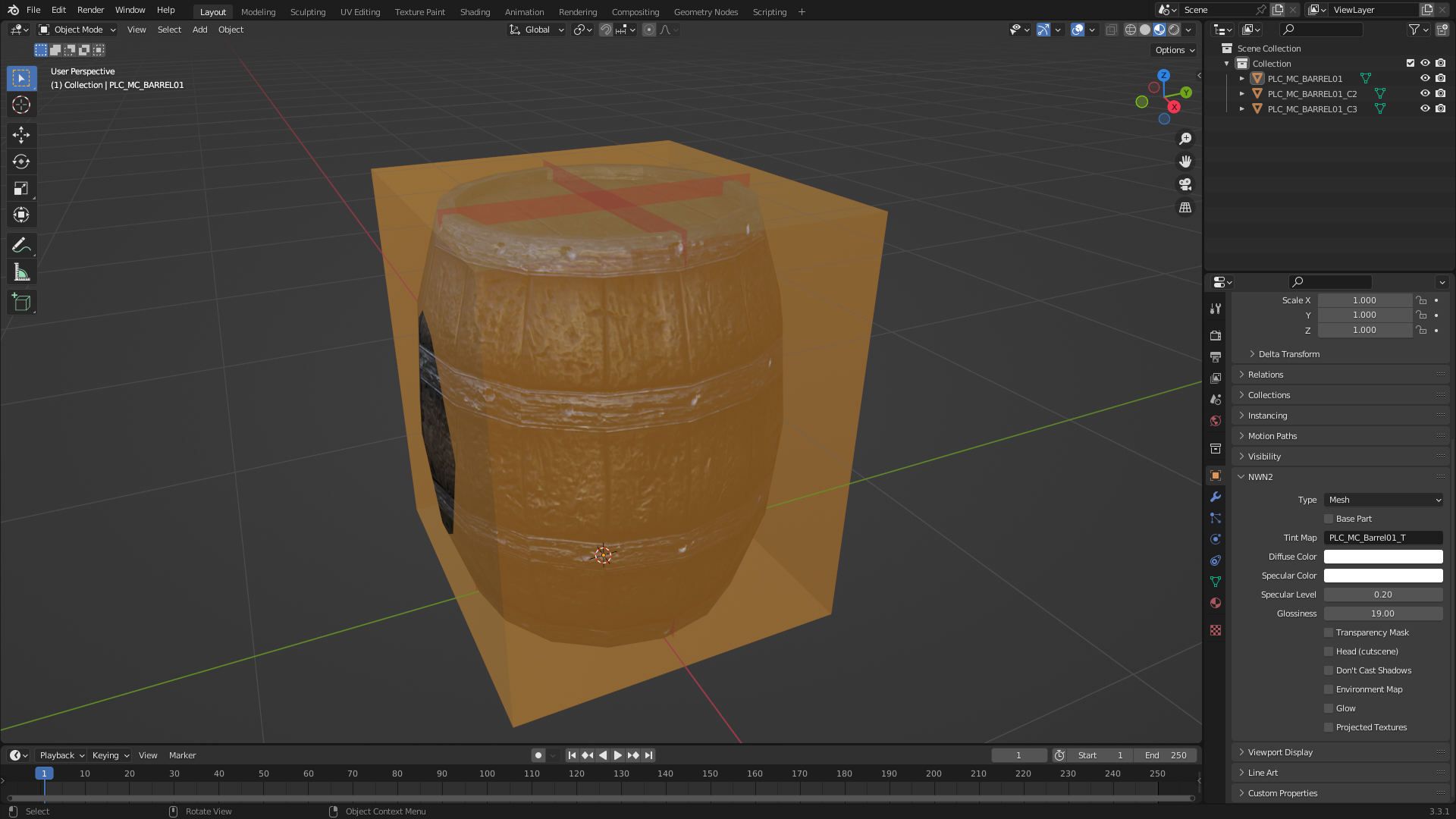Open the Texture properties tab

click(1216, 630)
